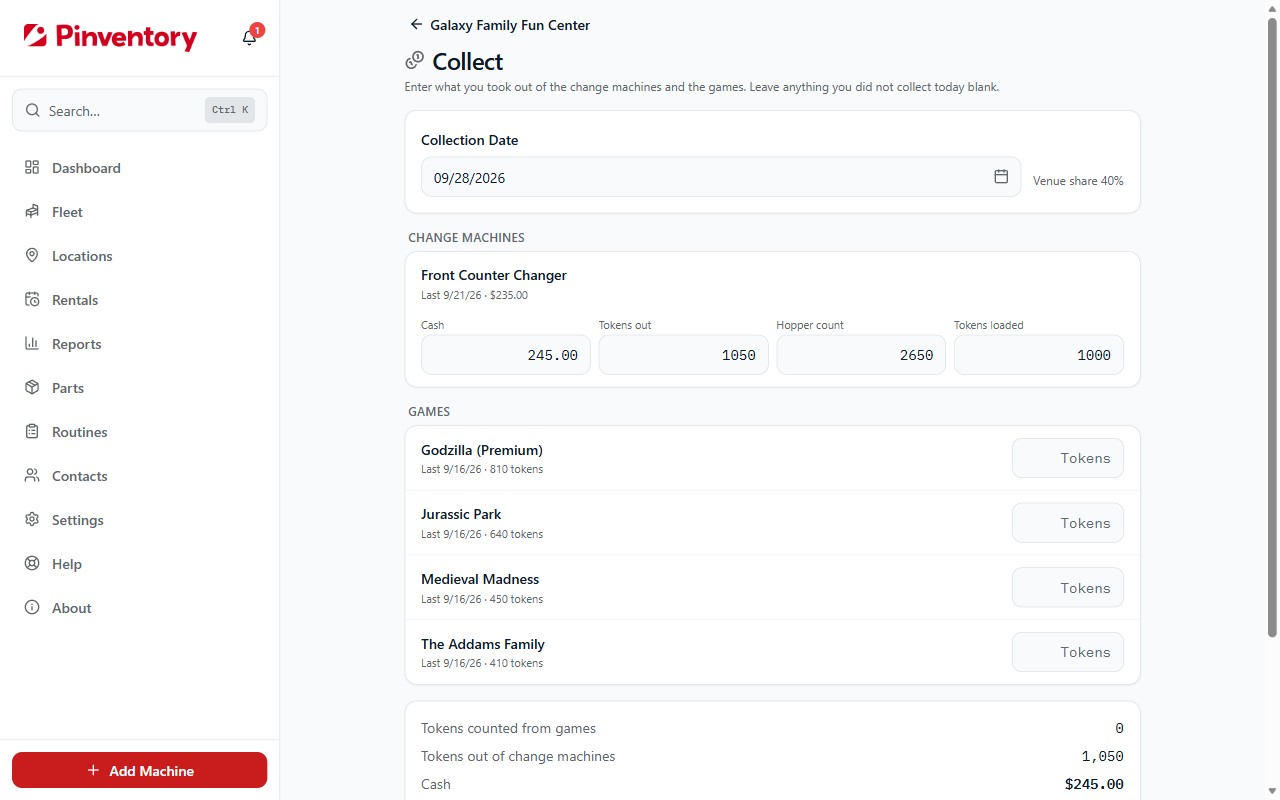This screenshot has width=1280, height=800.
Task: Click The Addams Family tokens input
Action: click(x=1068, y=652)
